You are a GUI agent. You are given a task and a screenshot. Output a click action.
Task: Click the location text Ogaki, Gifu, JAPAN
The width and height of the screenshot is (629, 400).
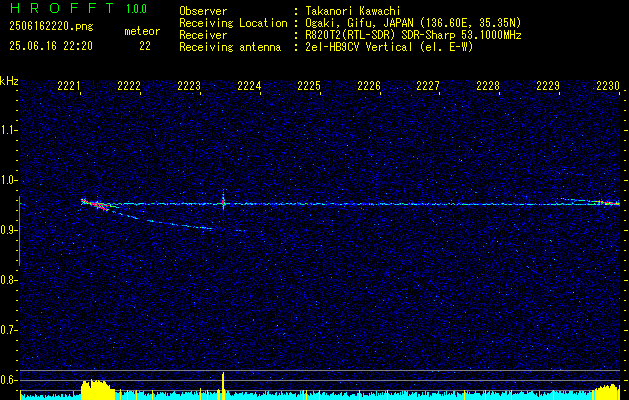point(359,23)
